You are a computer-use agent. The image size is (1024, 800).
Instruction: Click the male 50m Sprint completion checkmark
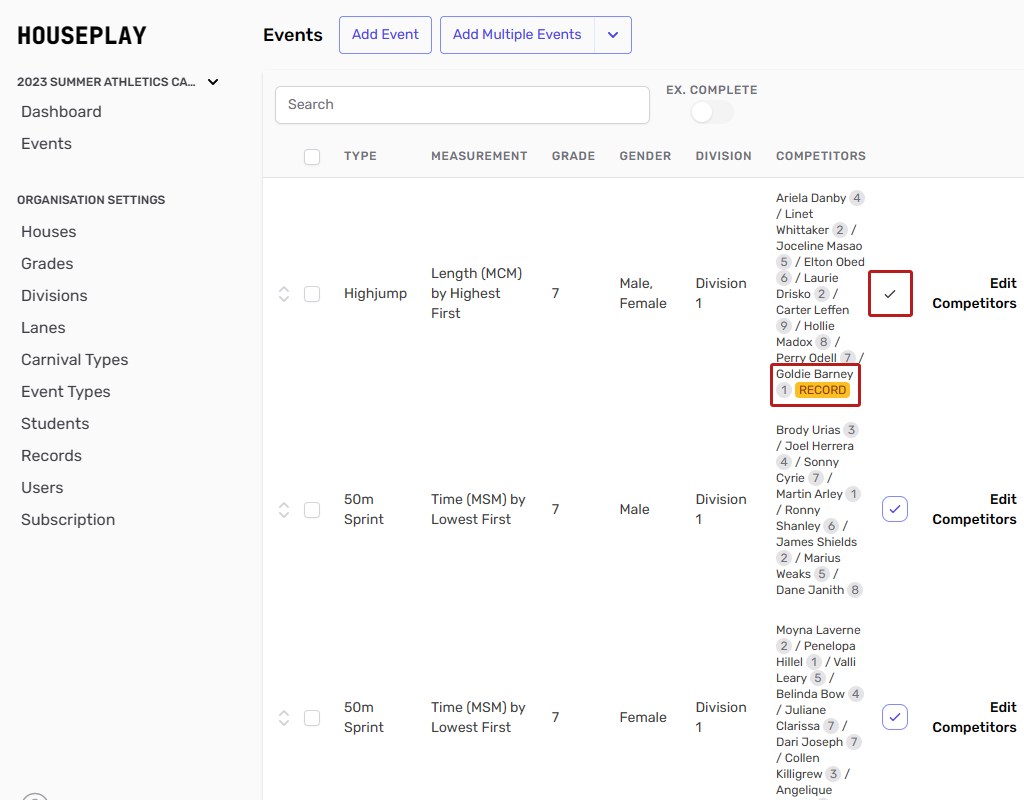pos(894,510)
